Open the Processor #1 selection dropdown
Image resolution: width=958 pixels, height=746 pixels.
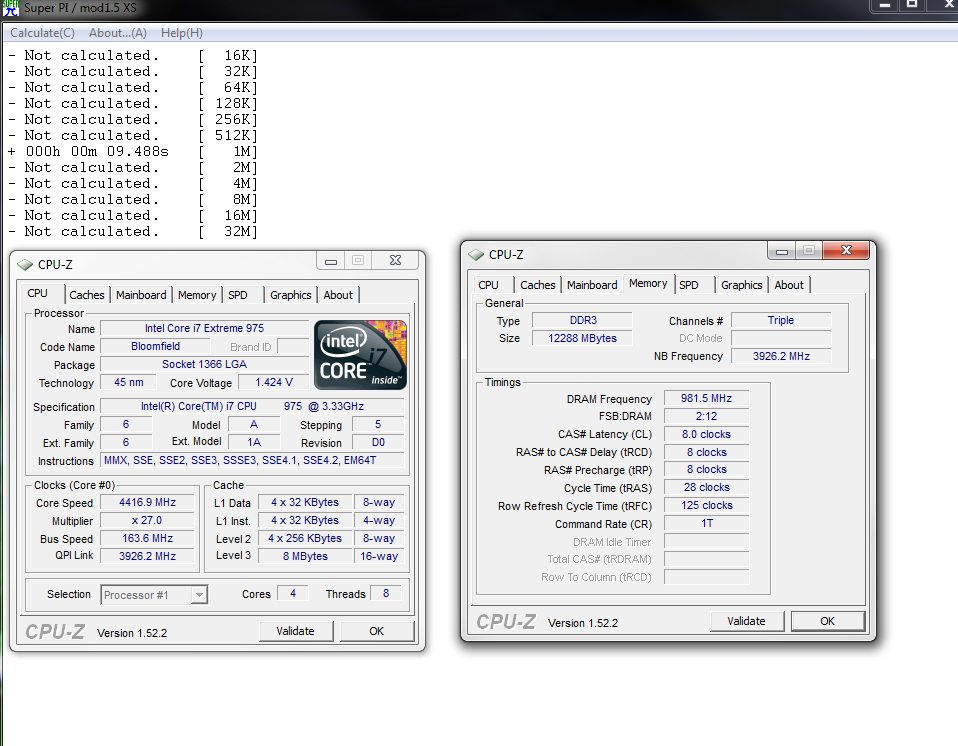tap(199, 594)
